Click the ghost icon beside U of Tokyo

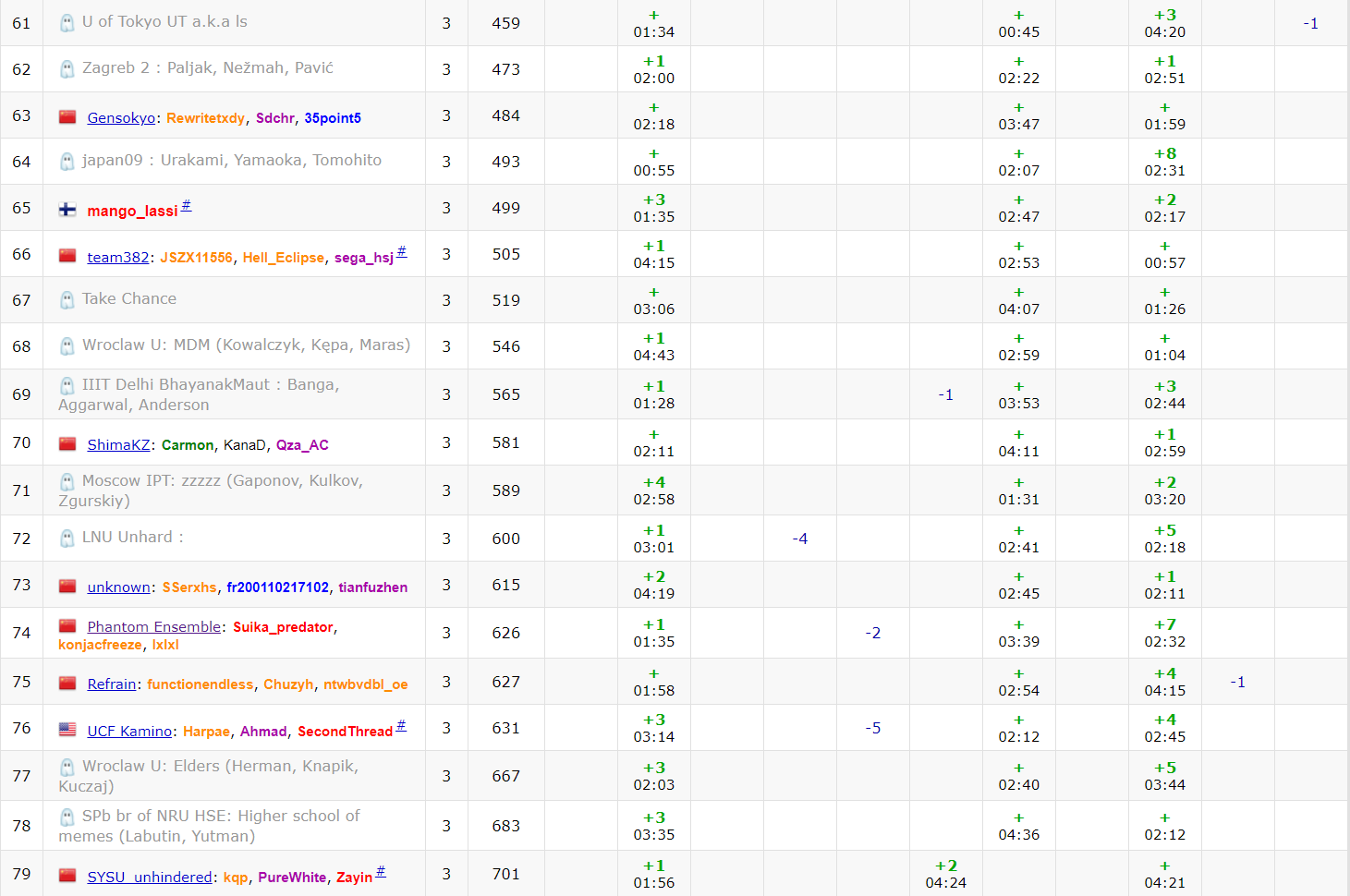coord(67,23)
